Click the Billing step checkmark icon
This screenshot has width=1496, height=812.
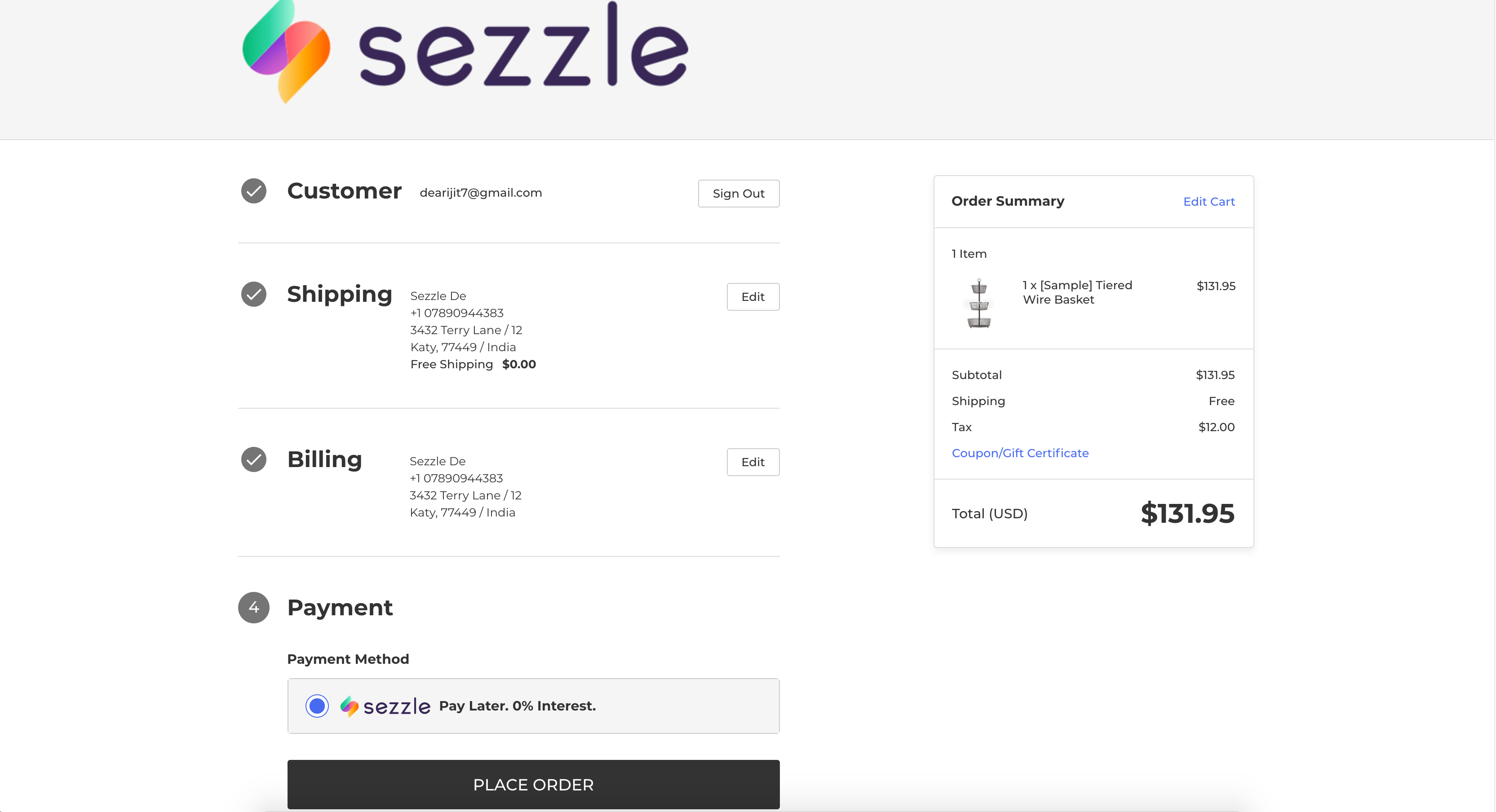pyautogui.click(x=254, y=460)
